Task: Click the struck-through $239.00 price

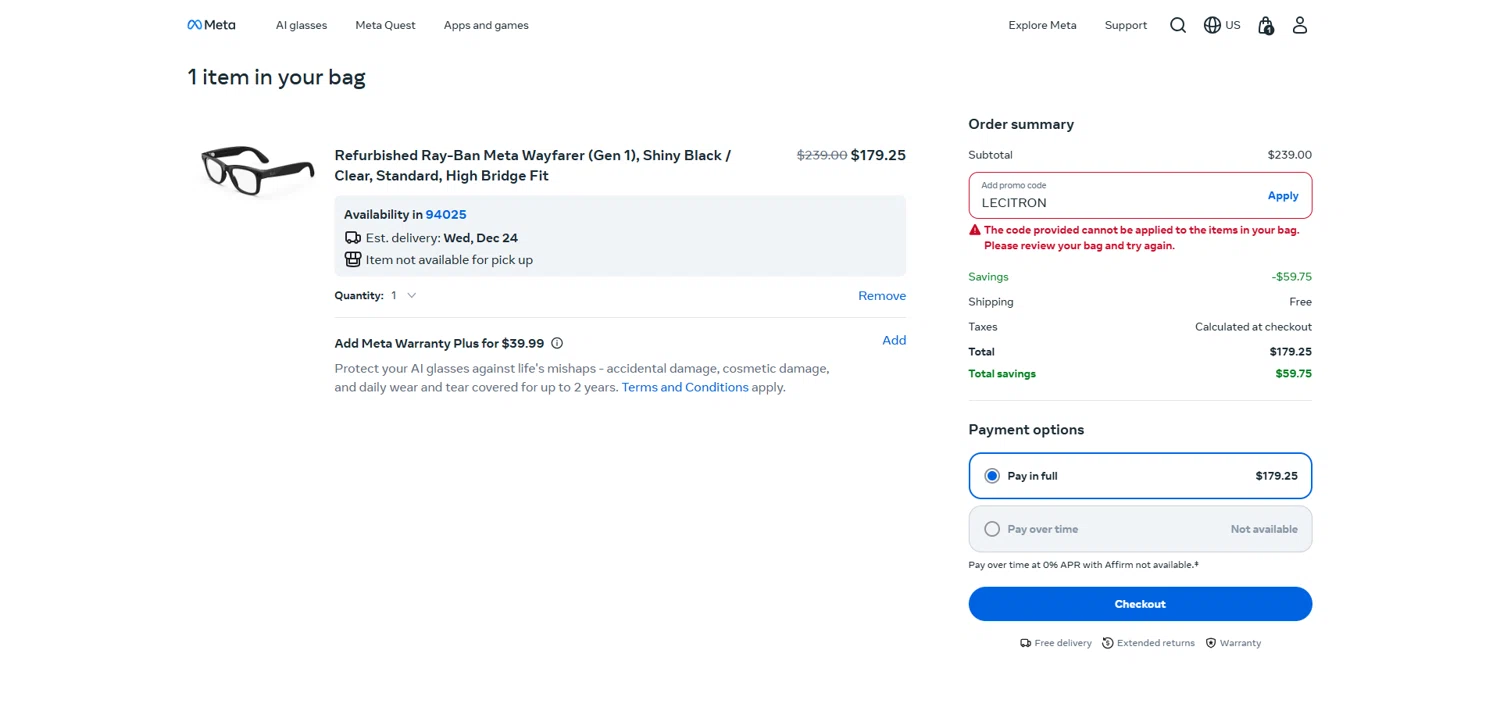Action: coord(822,155)
